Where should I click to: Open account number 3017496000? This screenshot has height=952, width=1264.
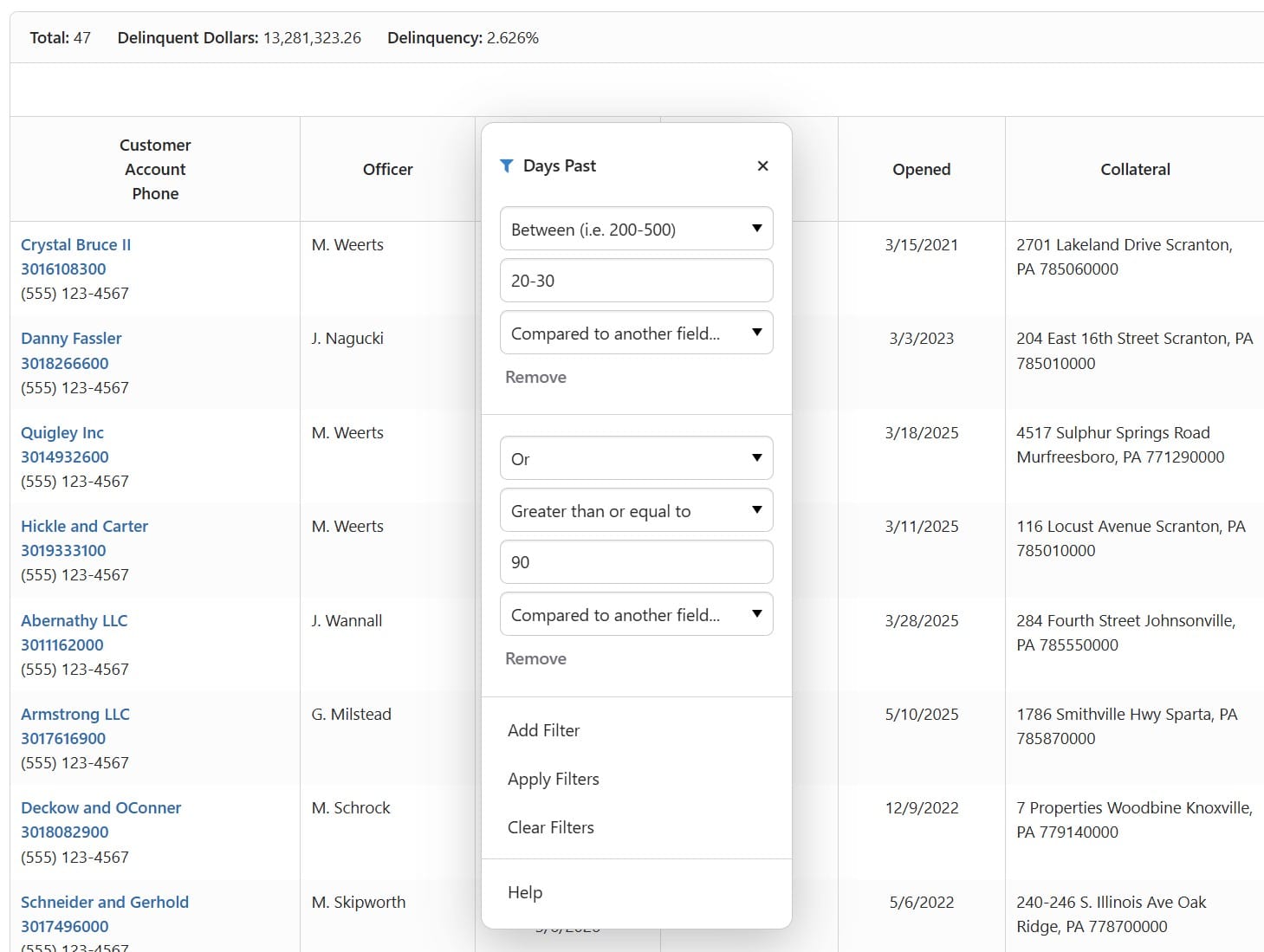(65, 926)
